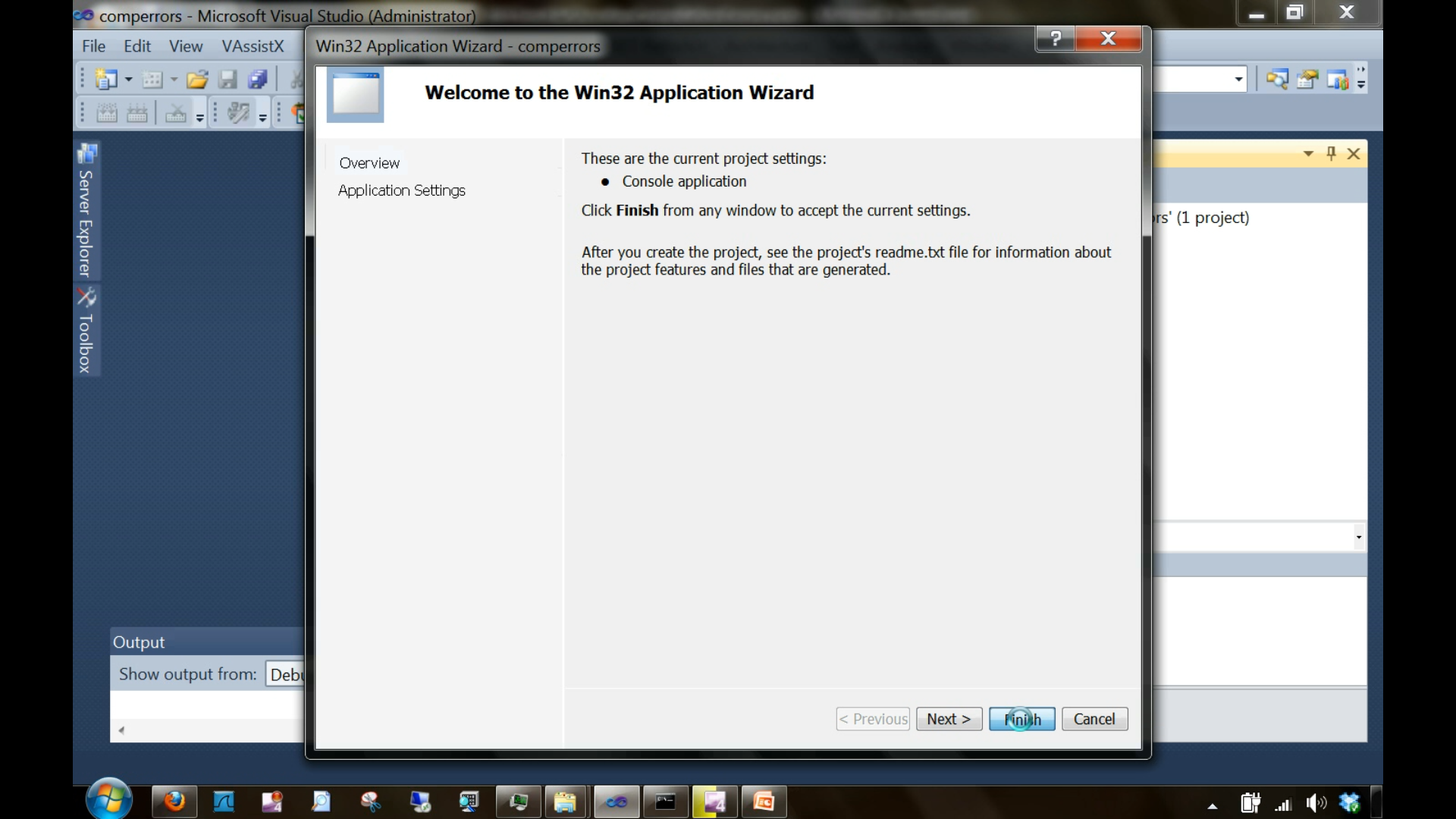Open the File menu
The image size is (1456, 819).
pyautogui.click(x=93, y=46)
